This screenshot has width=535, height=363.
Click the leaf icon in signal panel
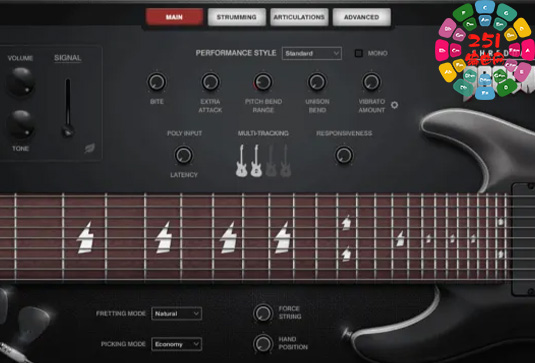click(89, 148)
